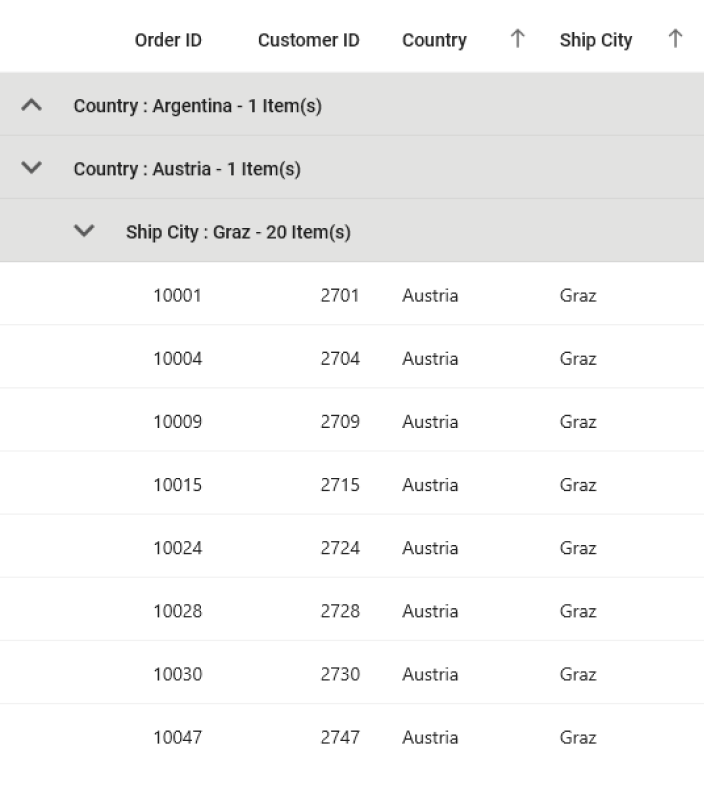704x794 pixels.
Task: Click the Ship City sort arrow icon
Action: tap(675, 39)
